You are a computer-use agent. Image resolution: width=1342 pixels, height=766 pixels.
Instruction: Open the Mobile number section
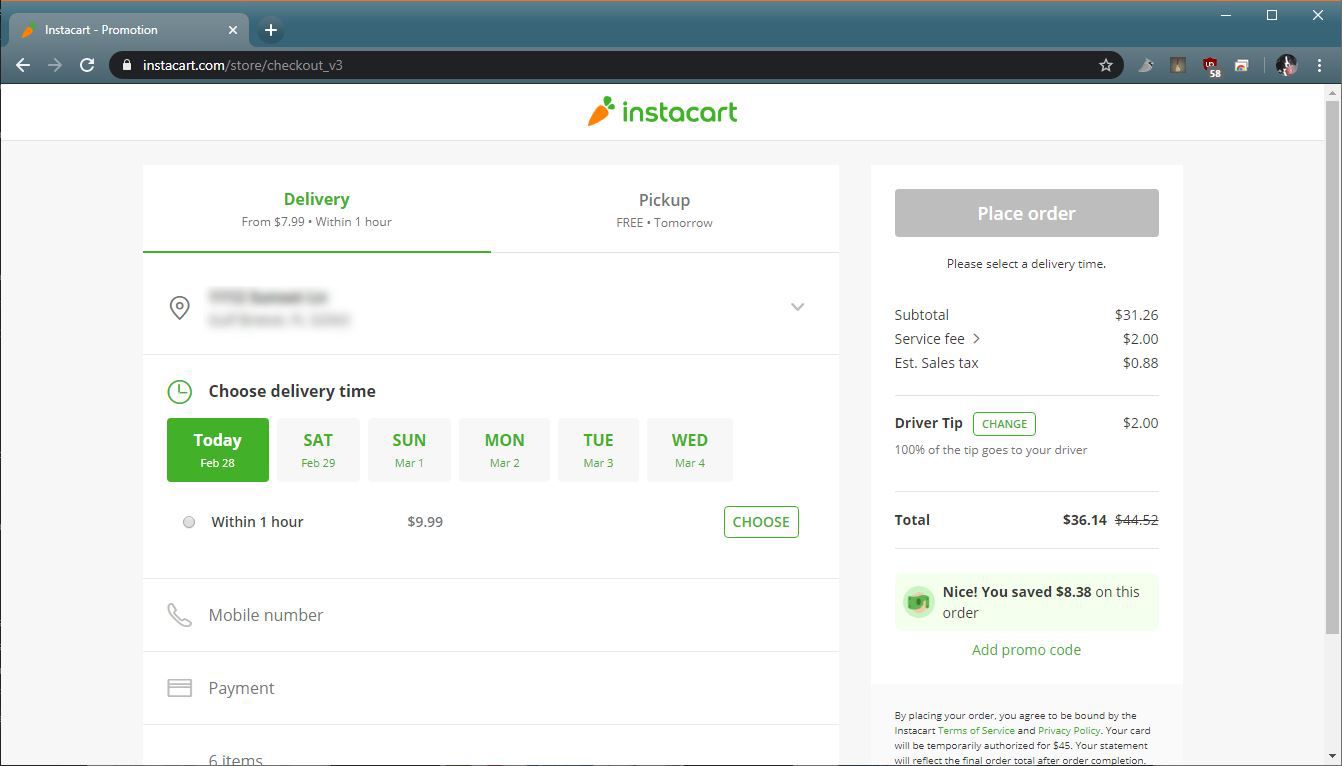click(491, 615)
